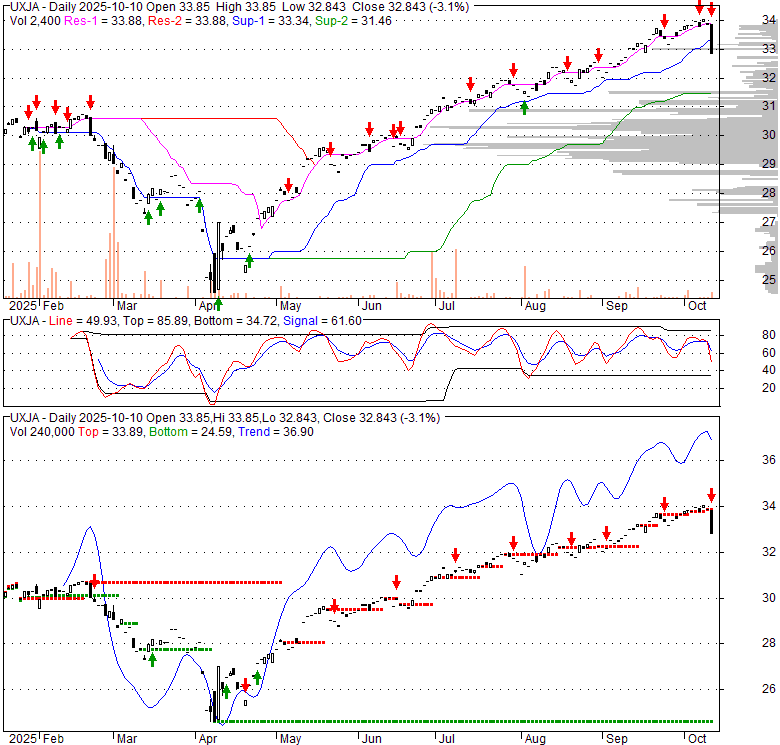
Task: Click the green buy arrow at April low in price chart
Action: (x=218, y=302)
